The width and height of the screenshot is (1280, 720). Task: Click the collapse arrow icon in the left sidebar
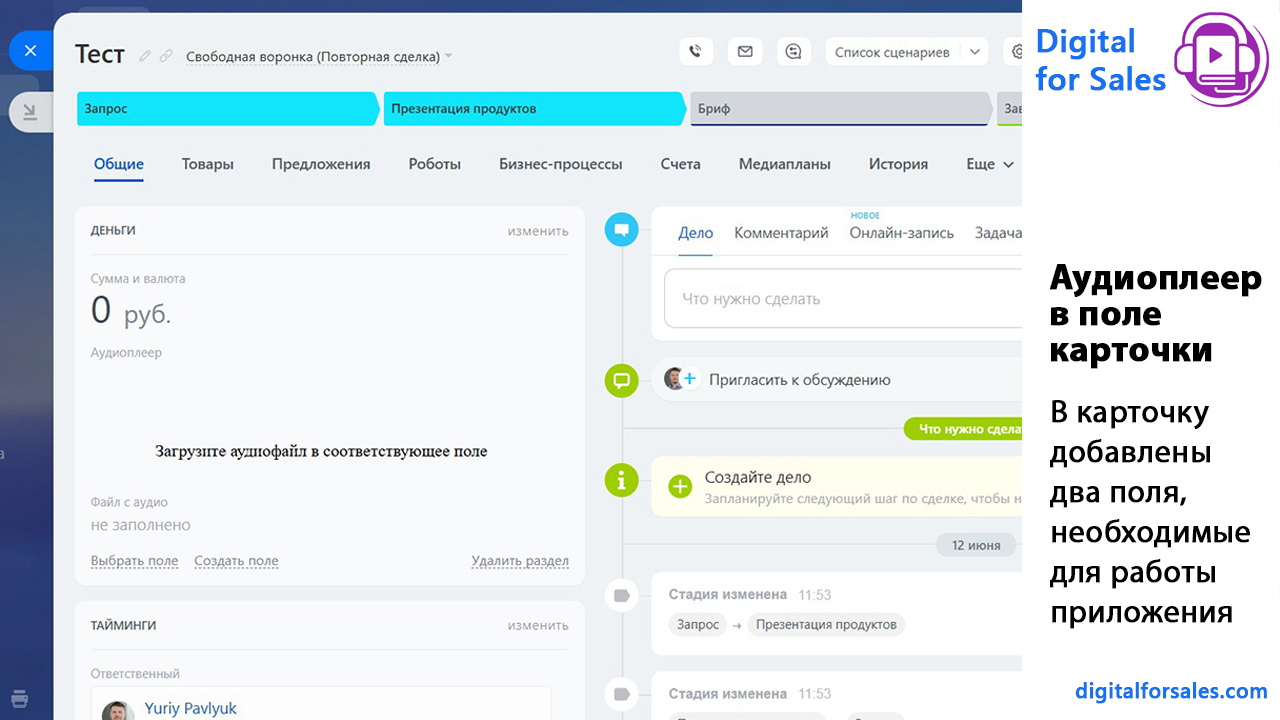click(30, 112)
